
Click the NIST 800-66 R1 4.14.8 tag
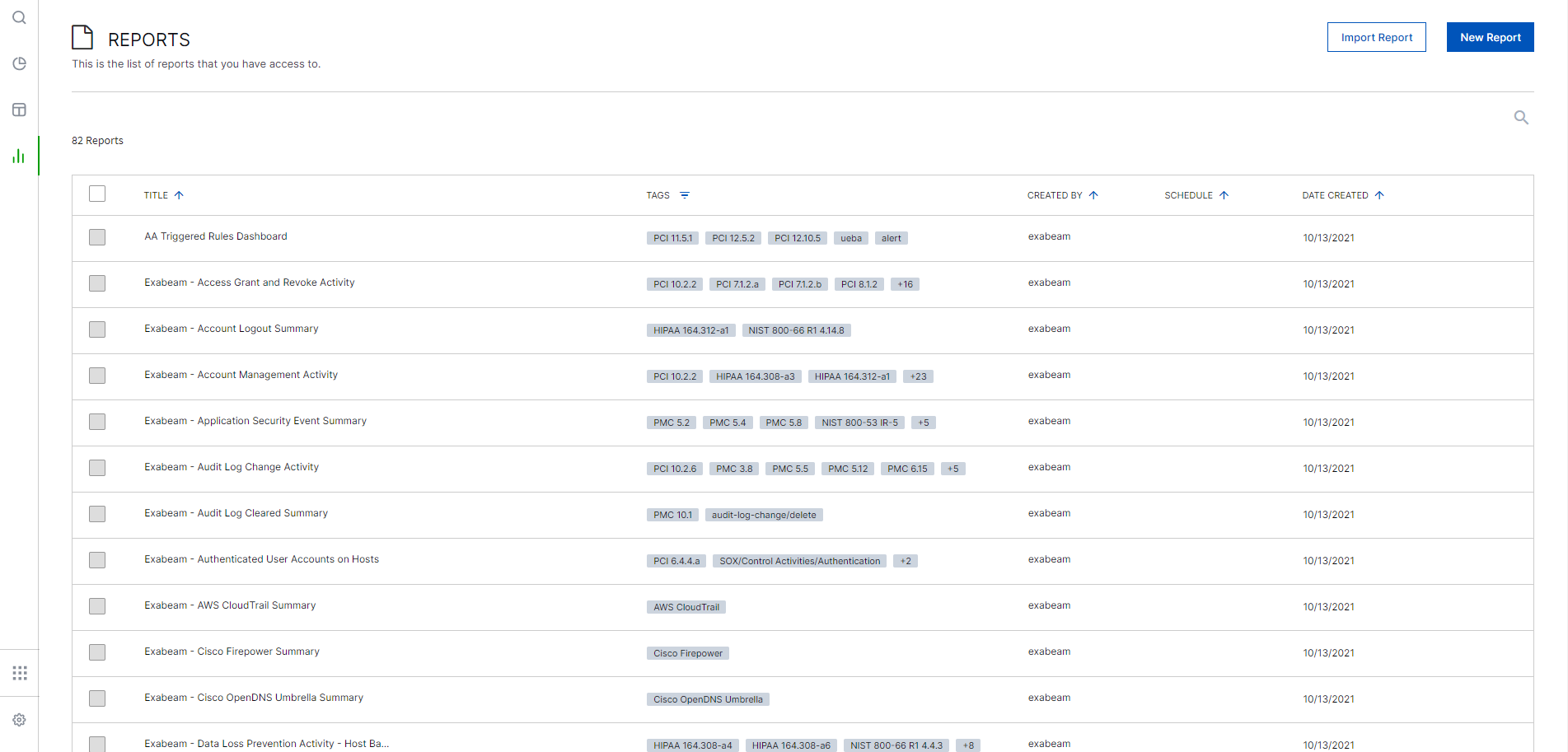click(x=796, y=330)
